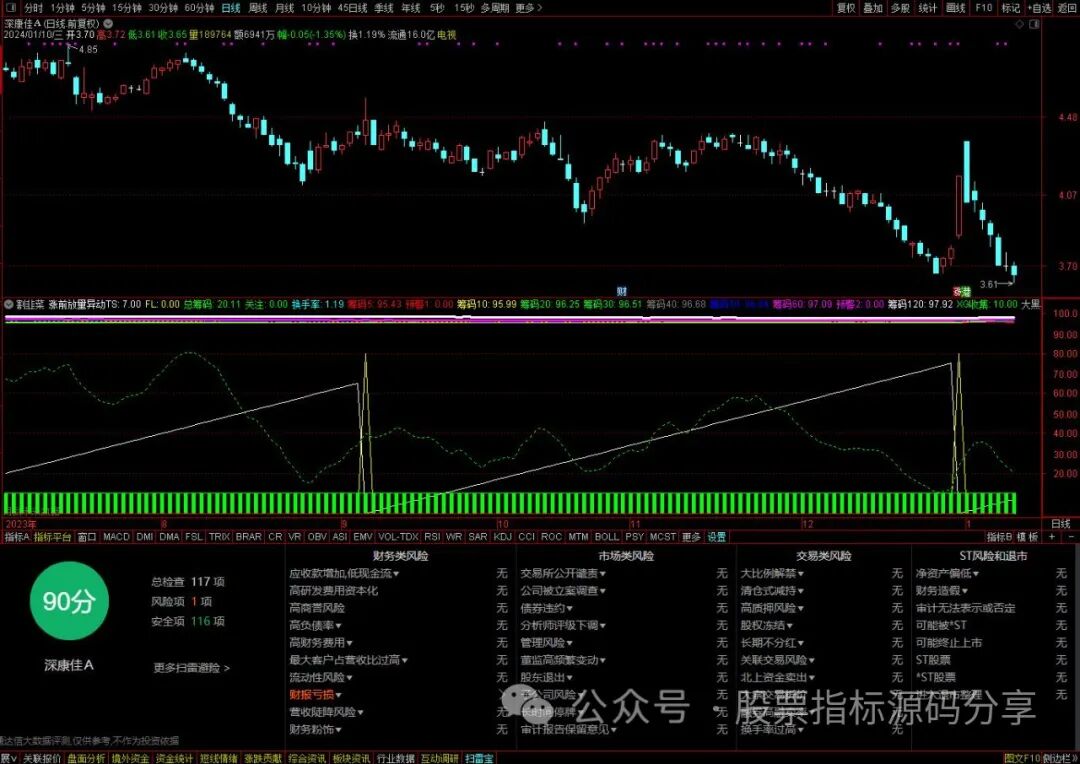Select the 周线 weekly period
This screenshot has height=764, width=1080.
tap(258, 8)
